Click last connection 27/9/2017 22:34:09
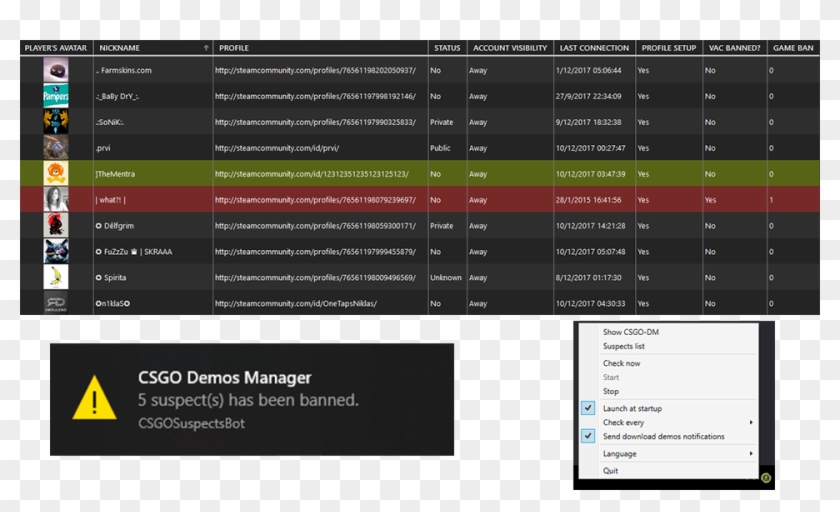Viewport: 840px width, 512px height. [x=588, y=96]
